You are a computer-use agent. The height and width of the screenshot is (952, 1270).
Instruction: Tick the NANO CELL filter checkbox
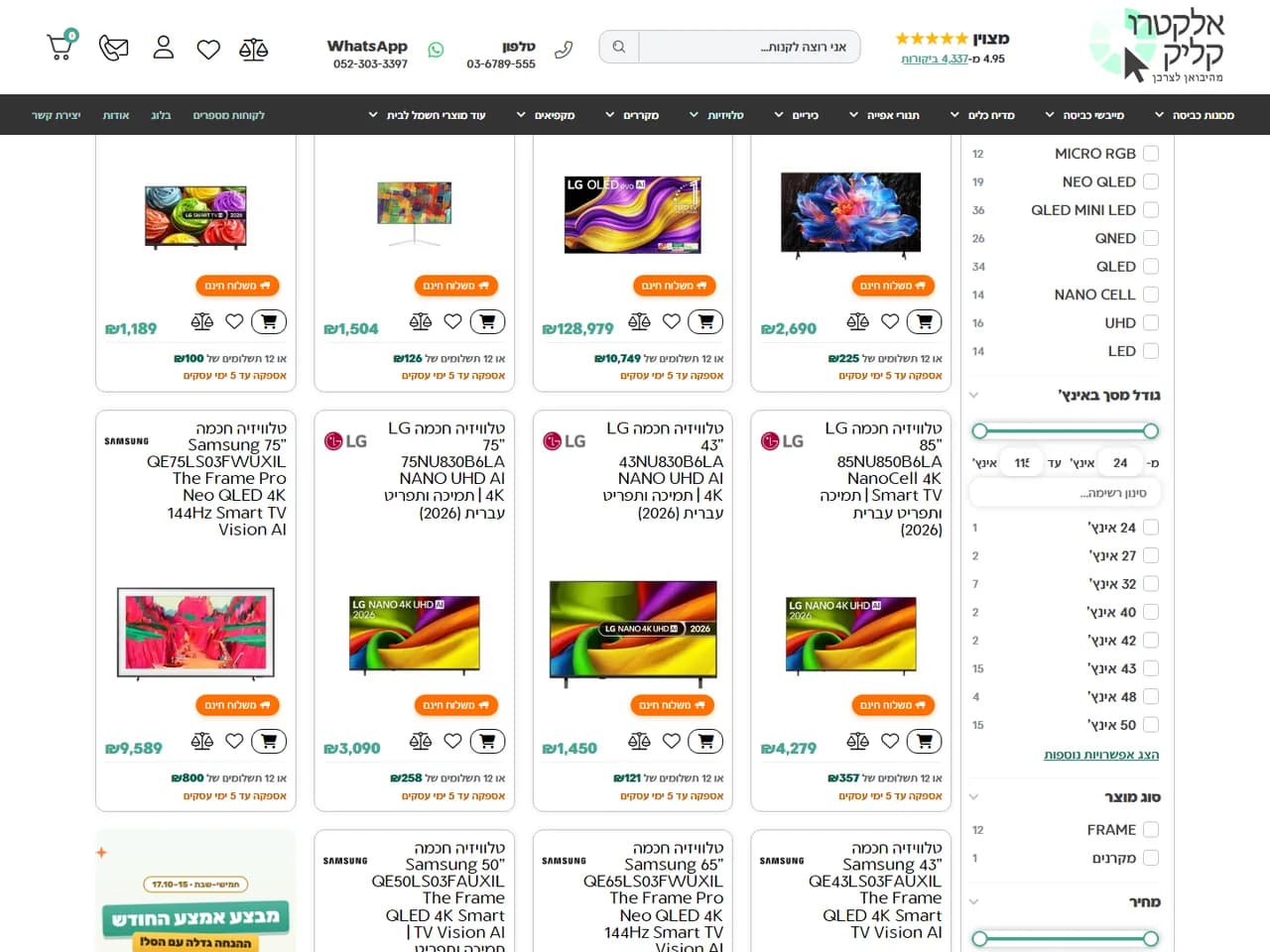(x=1151, y=295)
